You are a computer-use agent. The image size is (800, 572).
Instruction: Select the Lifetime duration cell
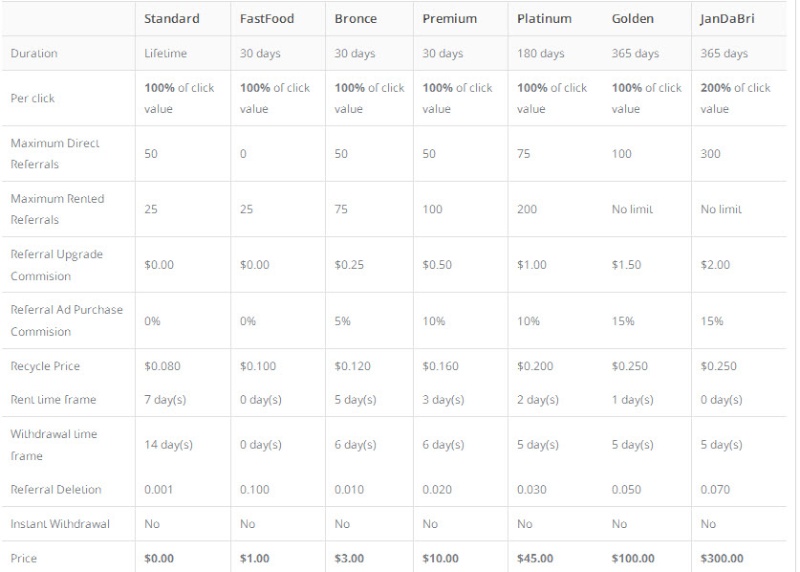click(x=165, y=53)
